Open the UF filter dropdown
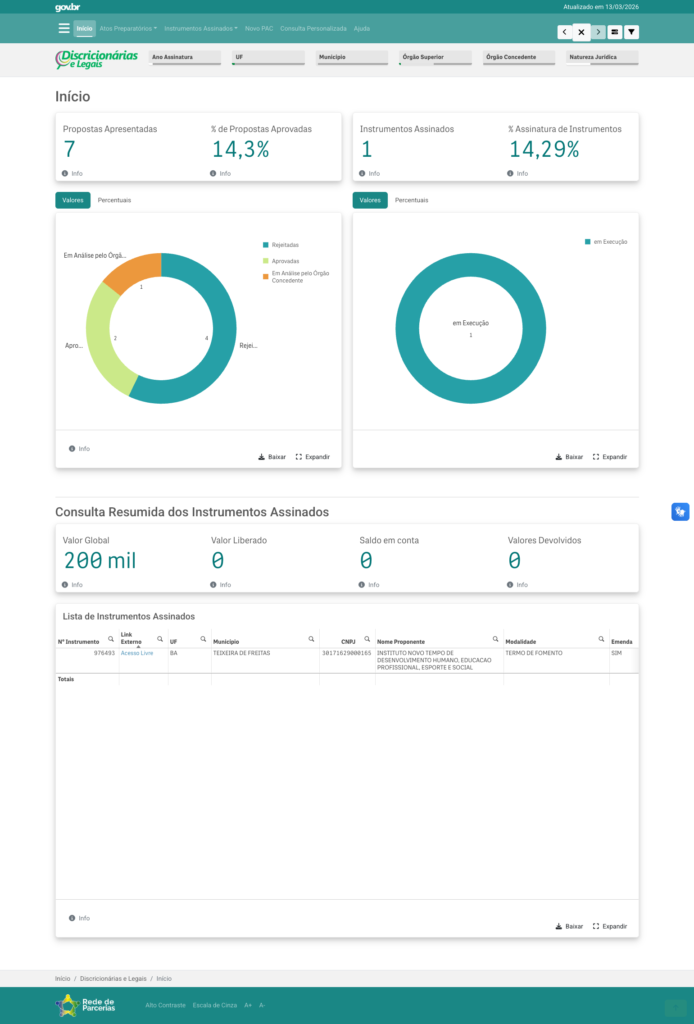Image resolution: width=694 pixels, height=1024 pixels. (x=267, y=58)
